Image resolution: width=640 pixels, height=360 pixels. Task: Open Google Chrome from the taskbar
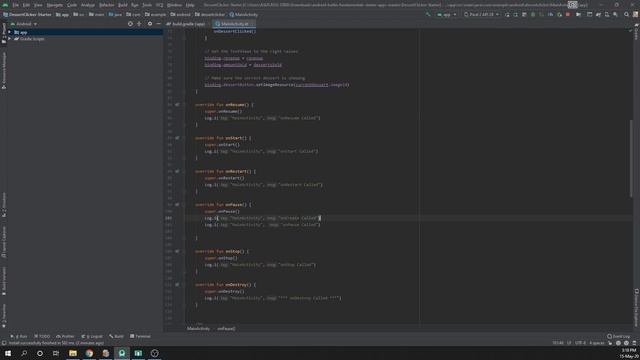pyautogui.click(x=89, y=353)
